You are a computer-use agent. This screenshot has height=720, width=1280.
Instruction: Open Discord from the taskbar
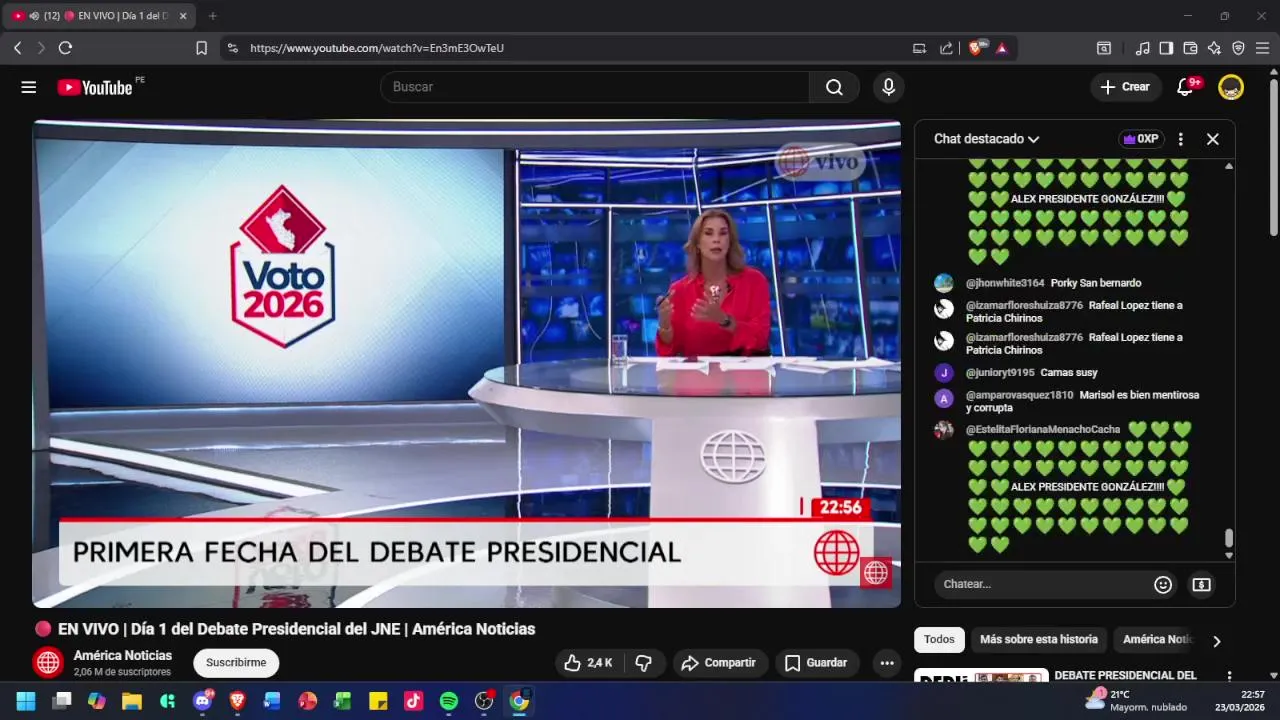tap(201, 701)
